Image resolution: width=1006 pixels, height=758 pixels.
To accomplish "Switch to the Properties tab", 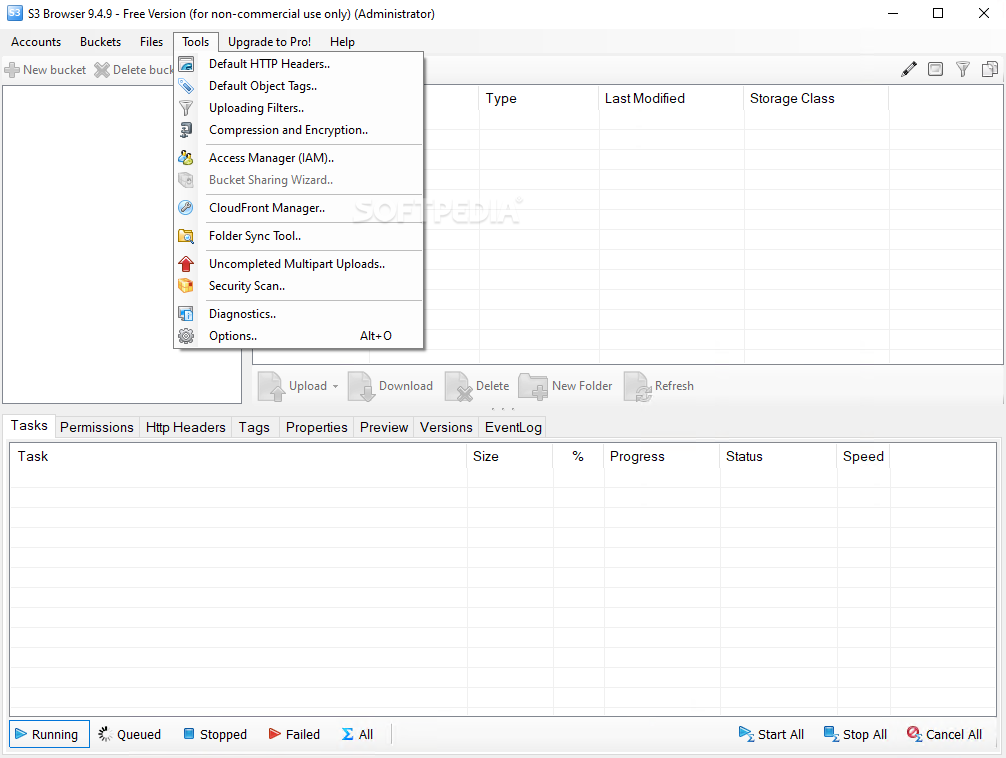I will tap(316, 427).
